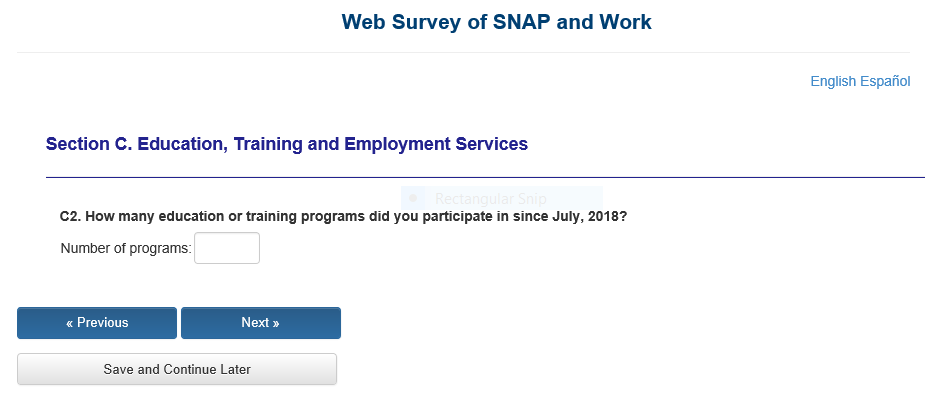Switch survey language to English
The height and width of the screenshot is (398, 937).
coord(833,81)
